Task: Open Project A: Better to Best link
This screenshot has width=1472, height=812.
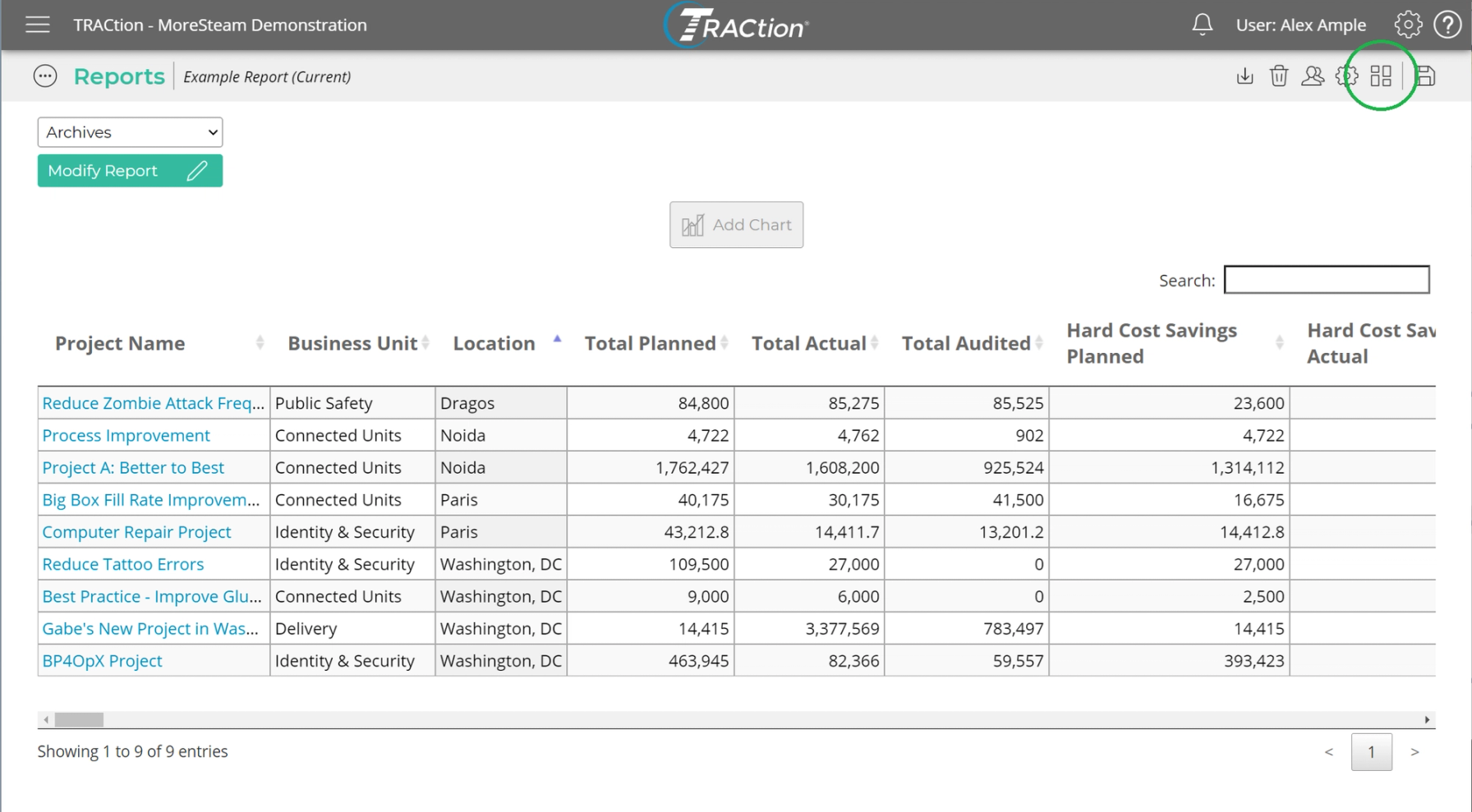Action: coord(133,467)
